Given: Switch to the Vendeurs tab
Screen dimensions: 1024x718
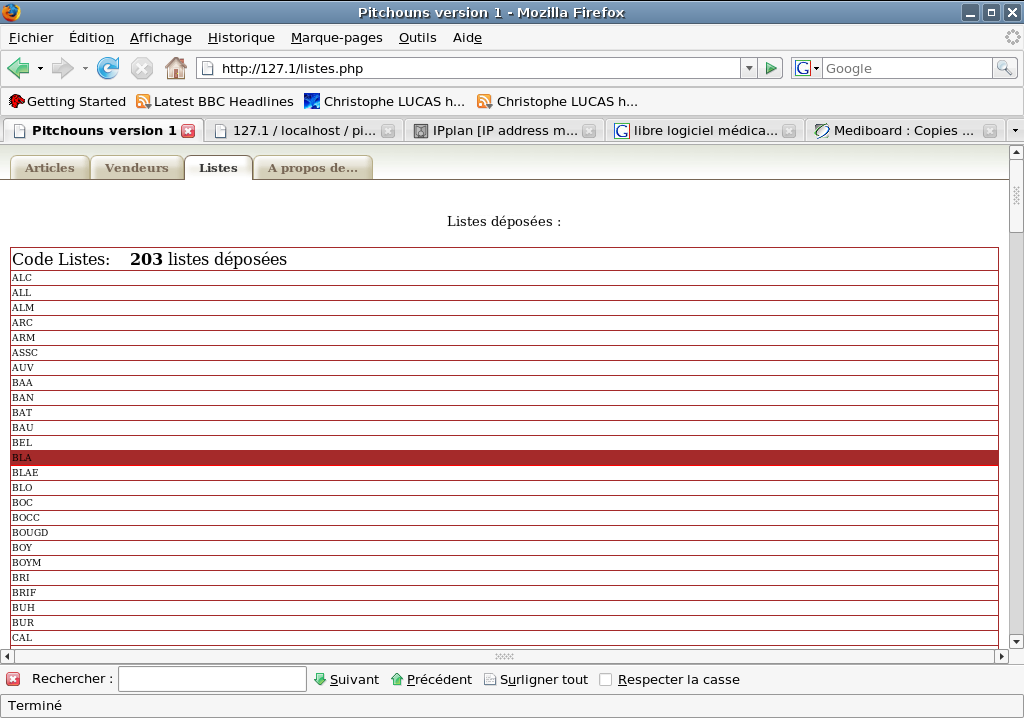Looking at the screenshot, I should click(x=137, y=168).
